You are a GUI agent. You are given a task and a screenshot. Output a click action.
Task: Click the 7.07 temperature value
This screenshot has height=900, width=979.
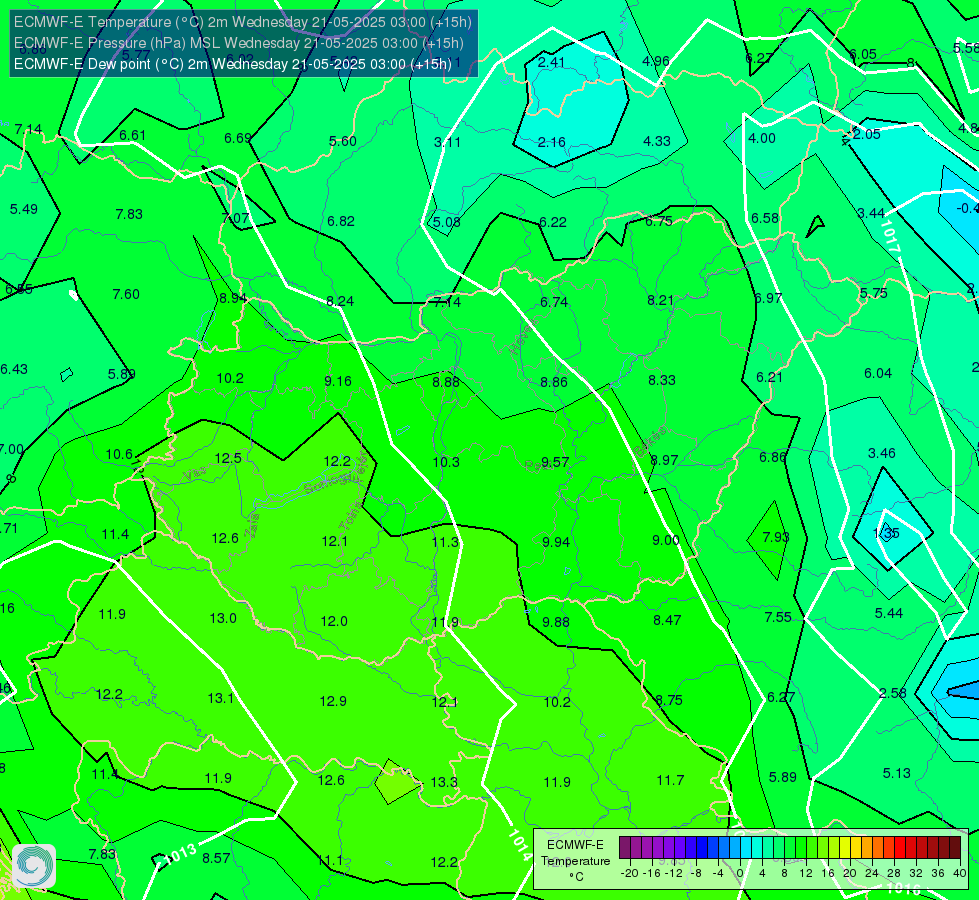tap(235, 219)
